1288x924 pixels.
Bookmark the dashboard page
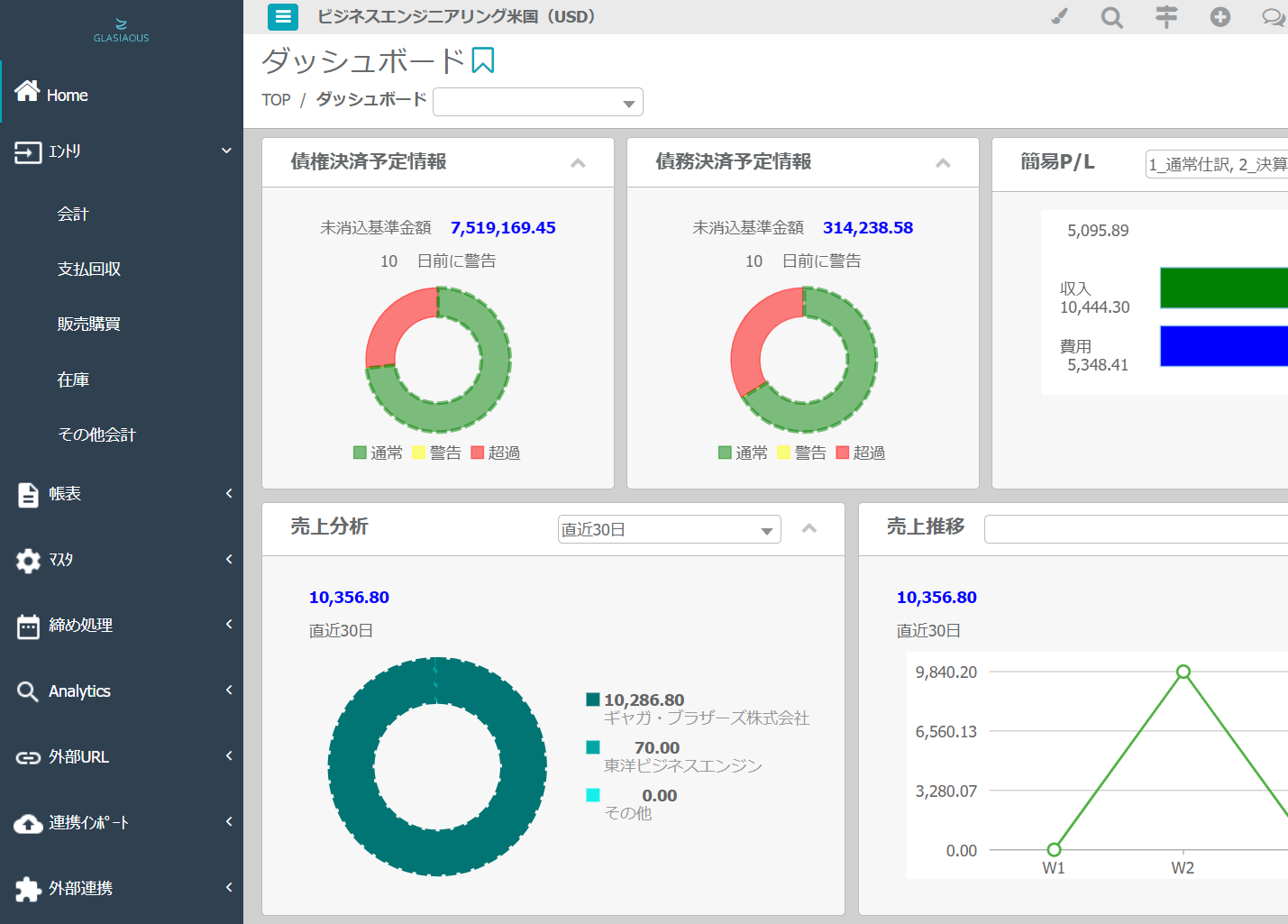tap(483, 60)
